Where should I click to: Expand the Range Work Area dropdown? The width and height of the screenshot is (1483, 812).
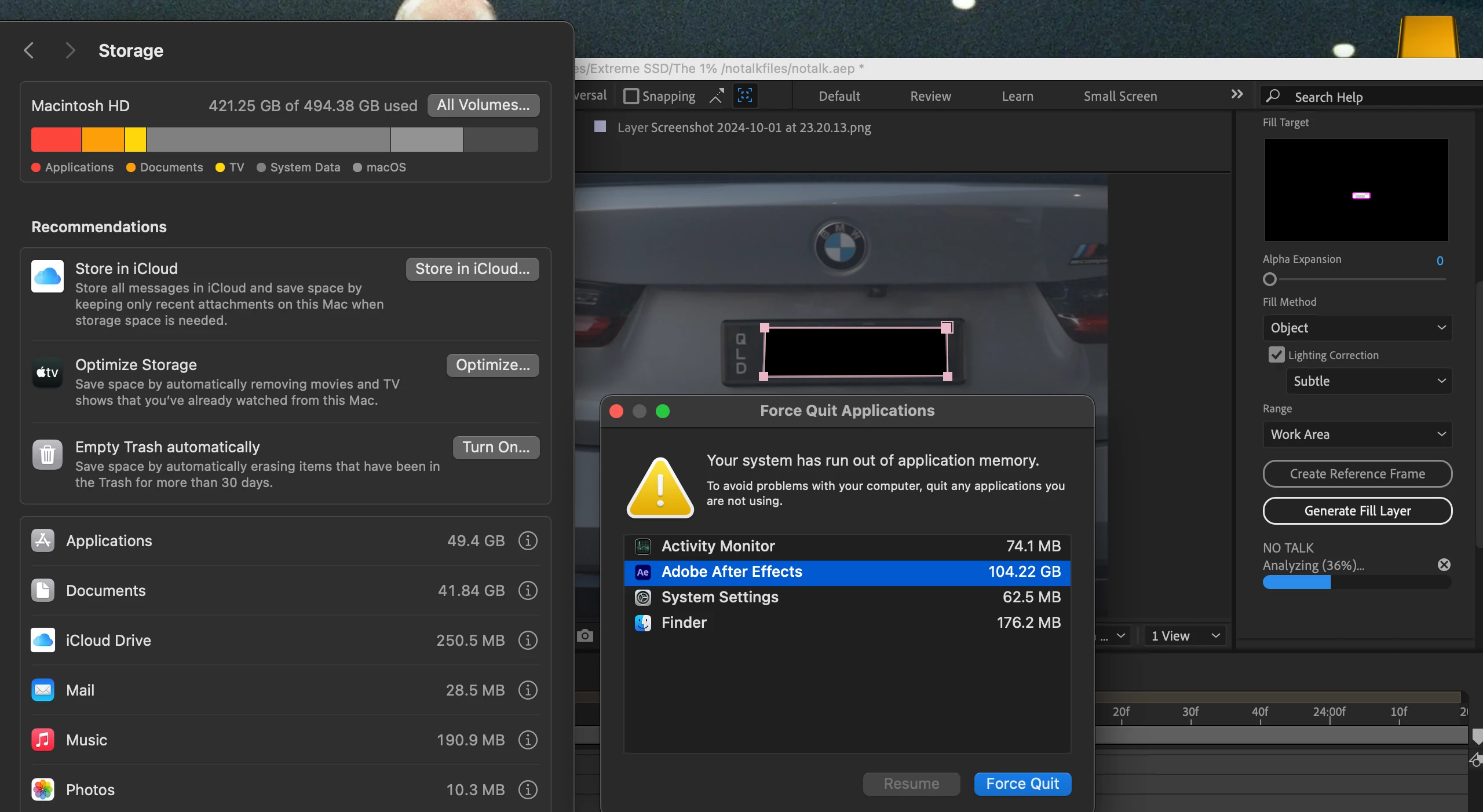click(x=1357, y=434)
